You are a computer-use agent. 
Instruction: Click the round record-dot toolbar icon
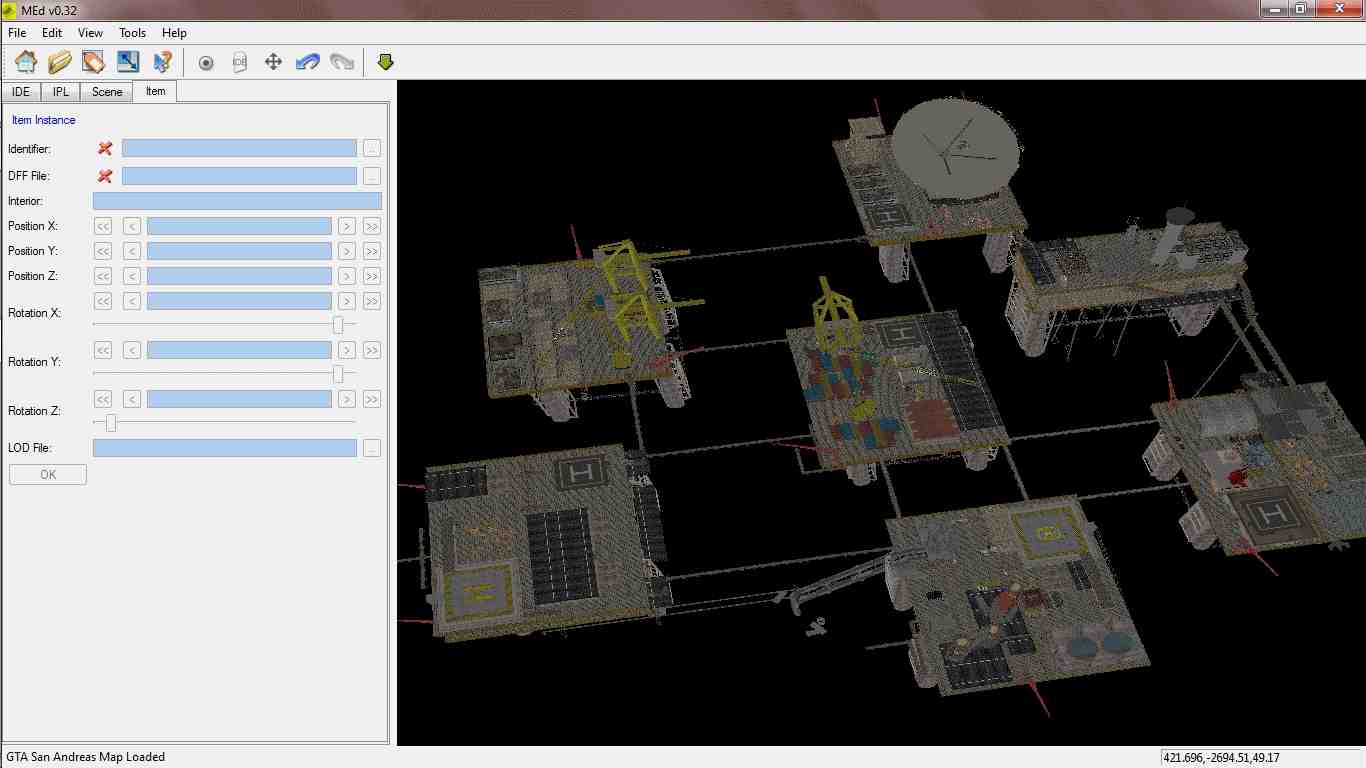[x=206, y=62]
